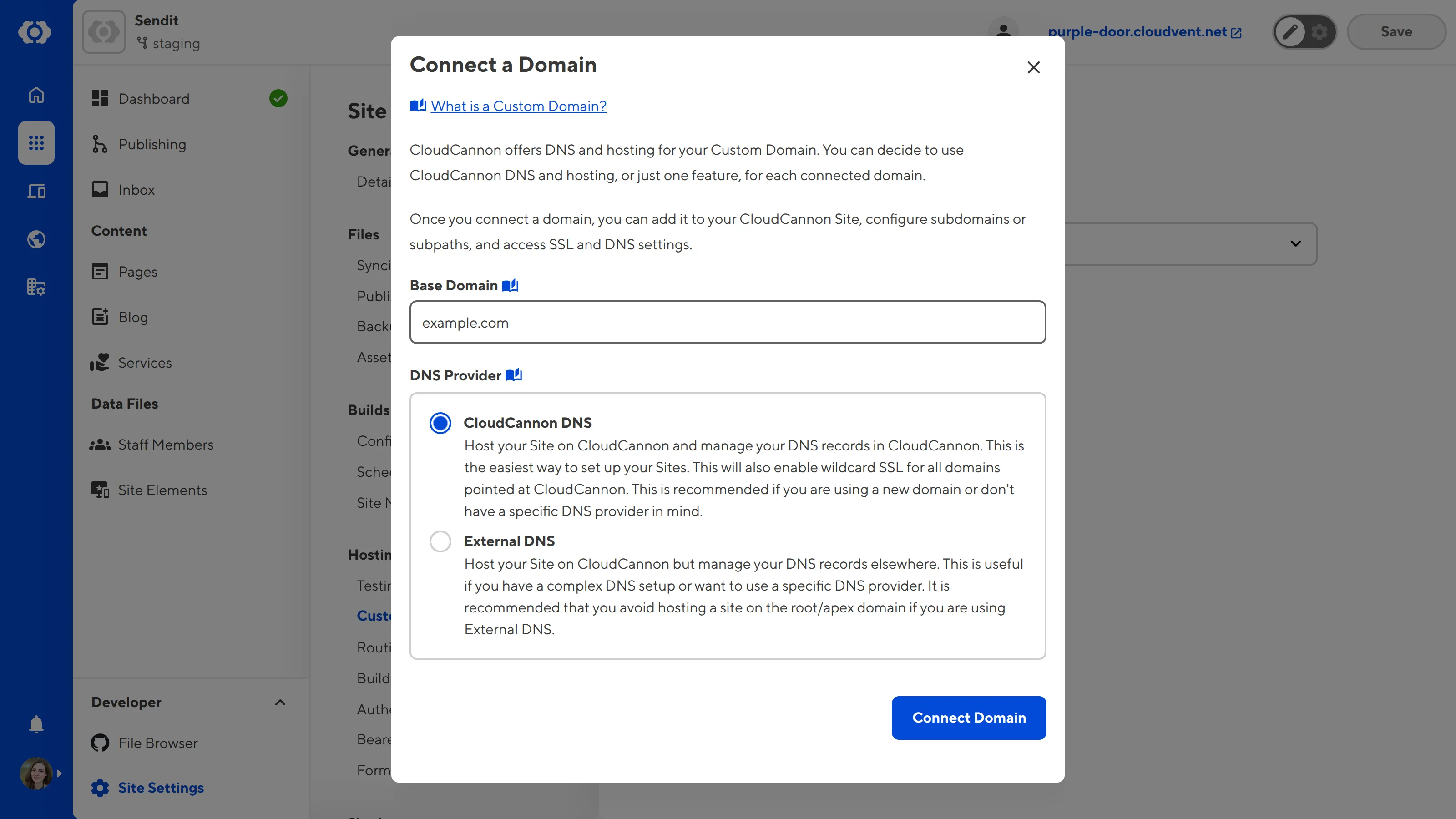
Task: Collapse the Developer section
Action: click(280, 702)
